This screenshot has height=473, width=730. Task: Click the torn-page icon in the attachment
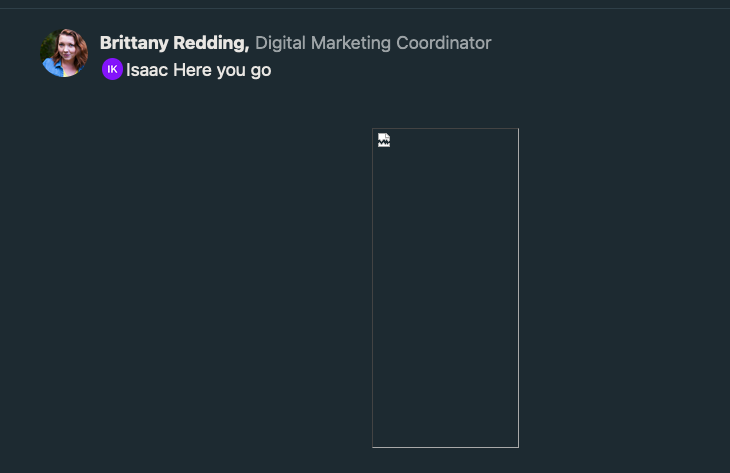tap(384, 140)
